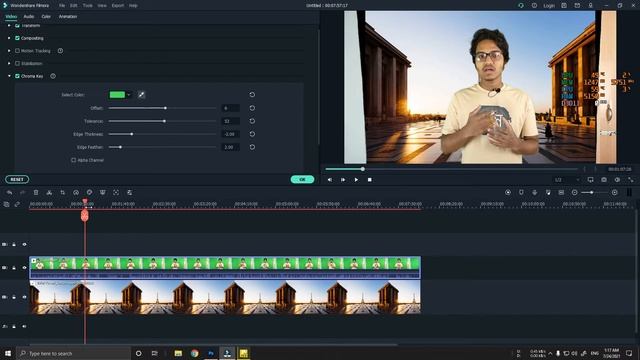This screenshot has width=640, height=360.
Task: Click the green key color swatch
Action: click(x=117, y=95)
